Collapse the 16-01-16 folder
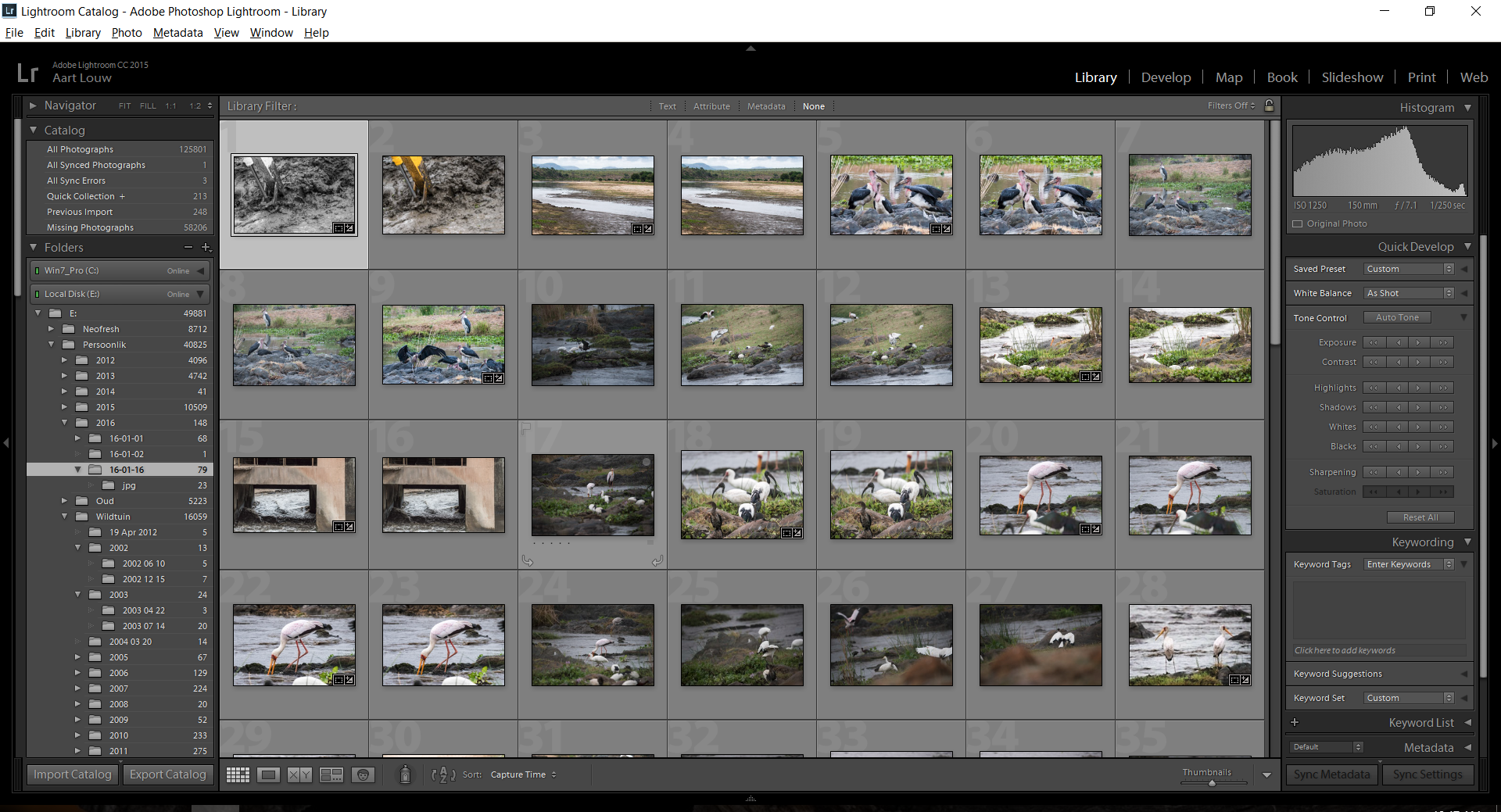The image size is (1501, 812). (x=77, y=470)
